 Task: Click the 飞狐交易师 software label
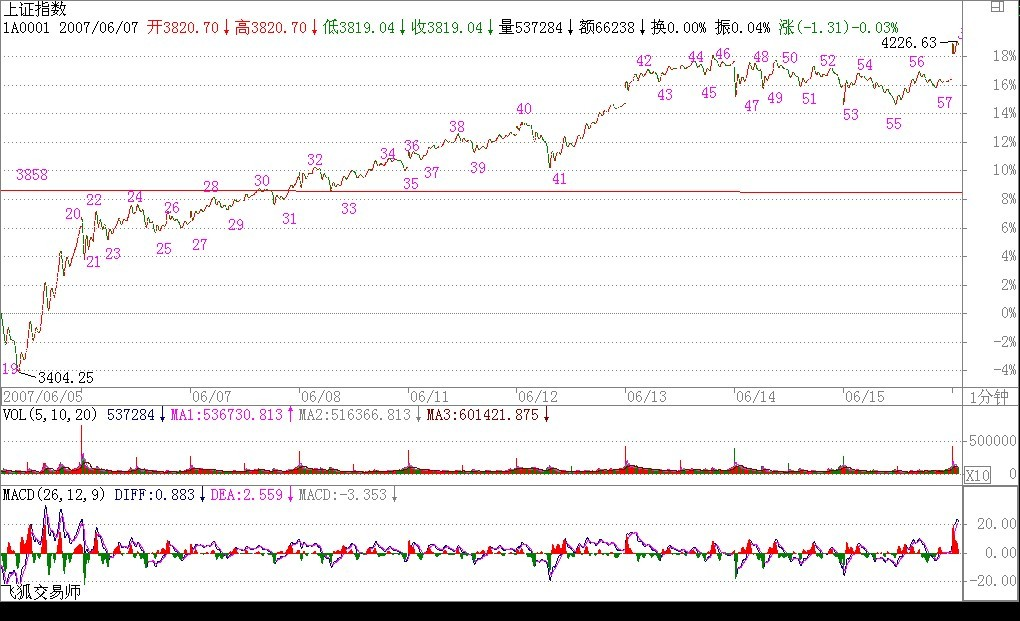coord(42,592)
